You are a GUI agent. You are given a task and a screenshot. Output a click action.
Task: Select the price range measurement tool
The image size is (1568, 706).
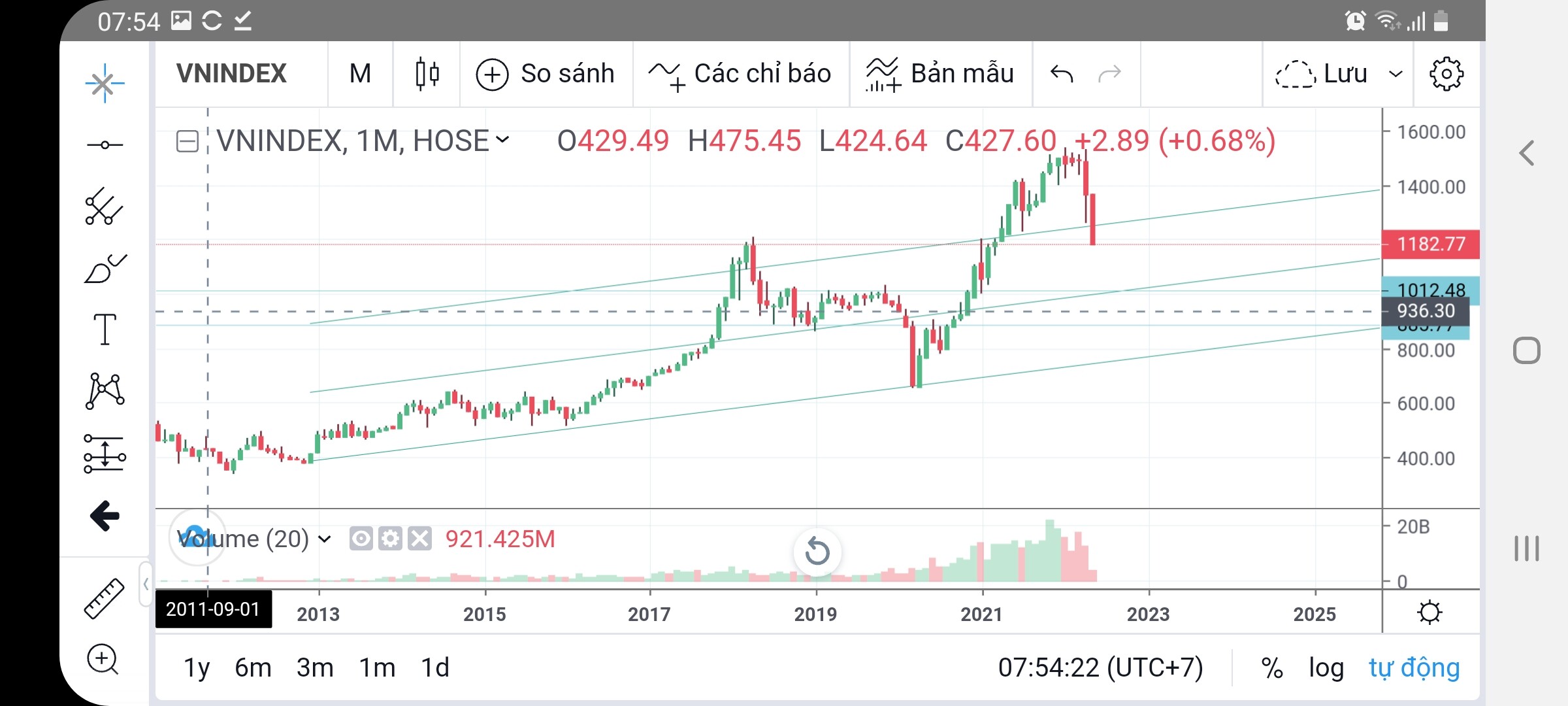click(x=105, y=454)
